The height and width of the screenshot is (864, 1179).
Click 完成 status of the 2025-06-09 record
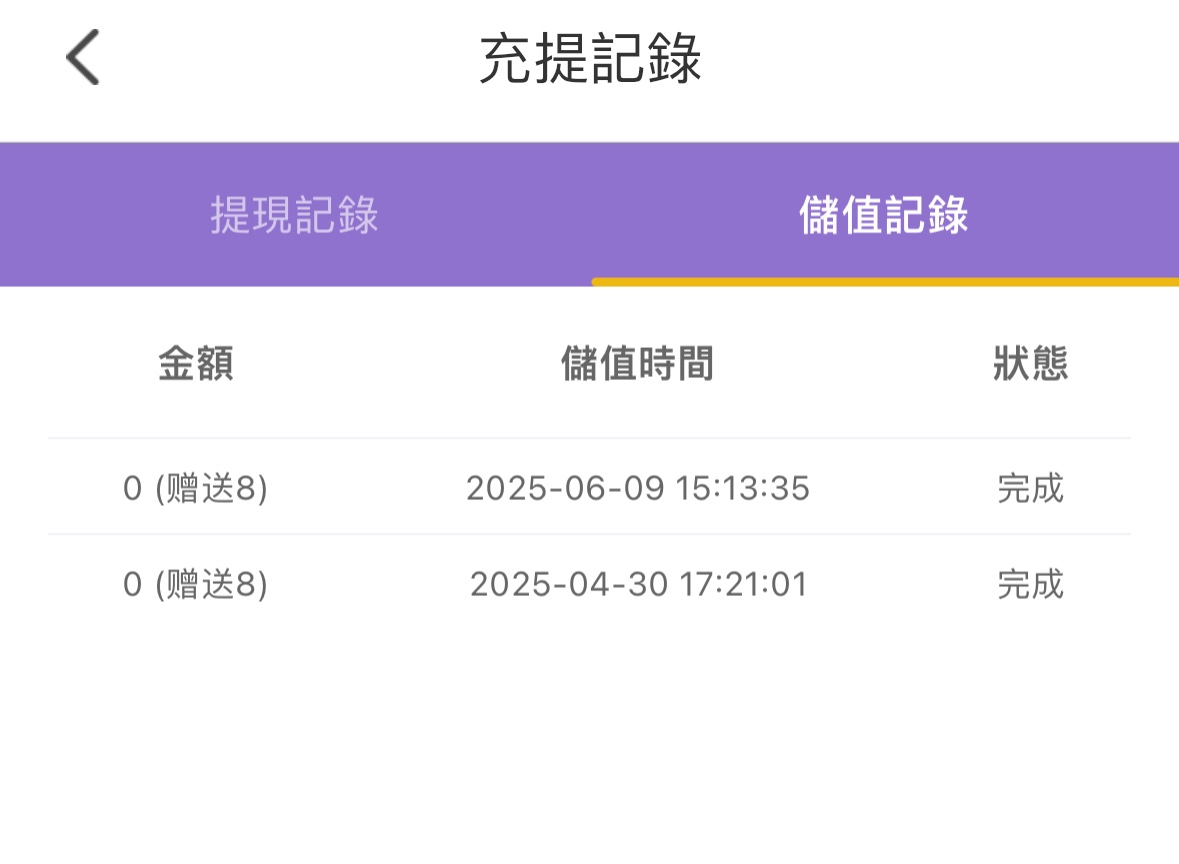[x=1030, y=489]
